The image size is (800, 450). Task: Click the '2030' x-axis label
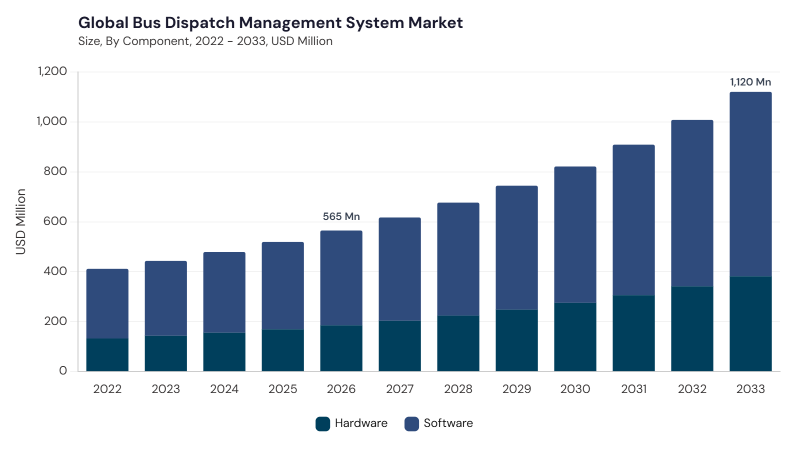click(575, 389)
